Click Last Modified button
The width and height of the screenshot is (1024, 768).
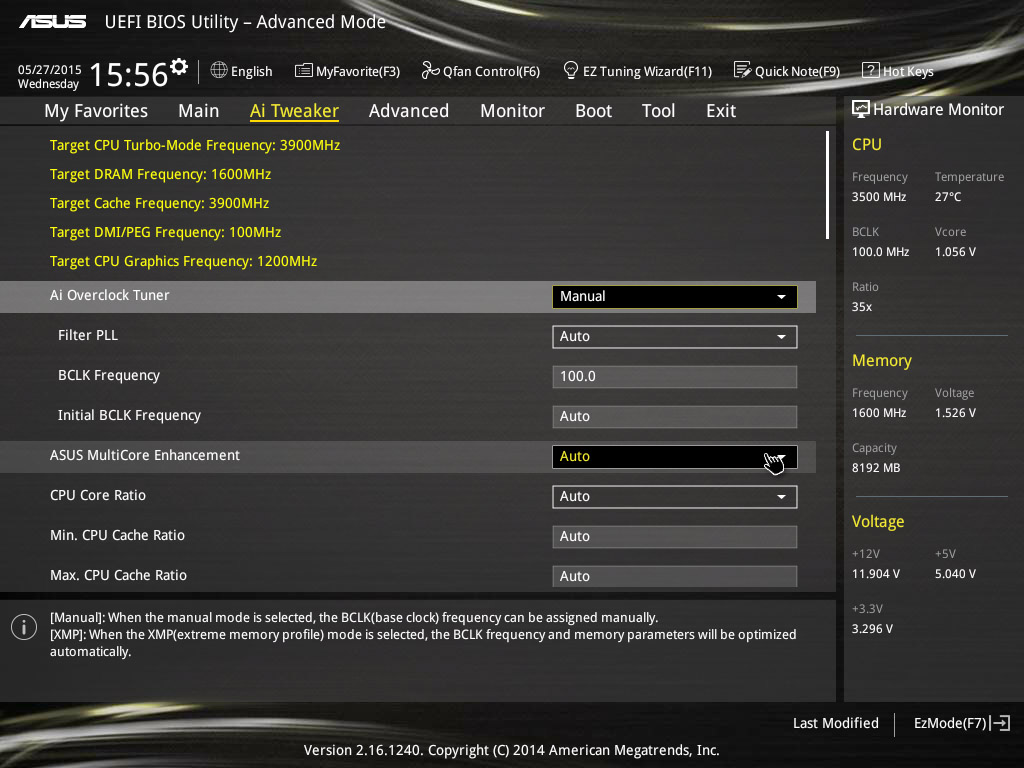coord(835,723)
